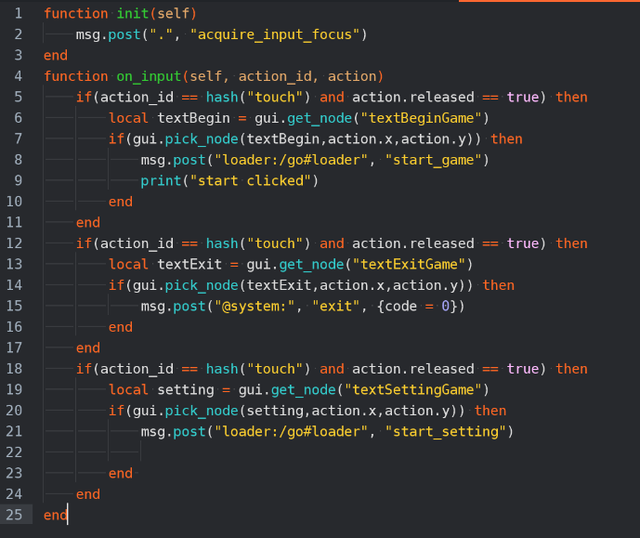This screenshot has width=640, height=538.
Task: Click the "start clicked" string
Action: [x=250, y=181]
